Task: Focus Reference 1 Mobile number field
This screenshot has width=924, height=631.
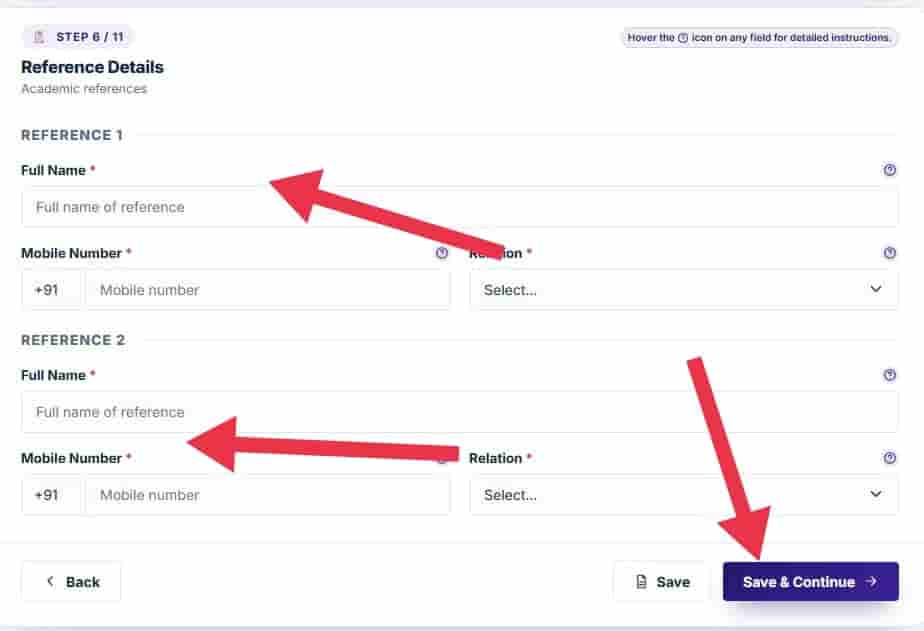Action: click(268, 289)
